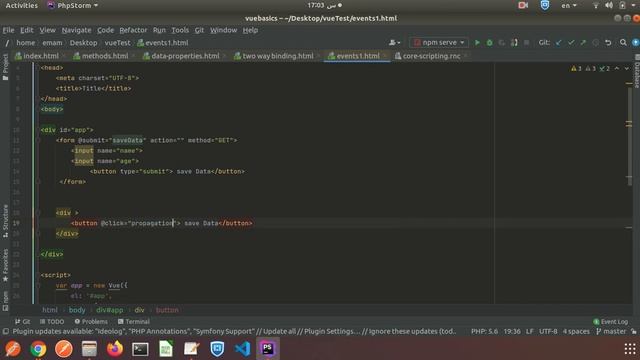Update project from Git (blue arrow)
The height and width of the screenshot is (360, 640).
[558, 42]
